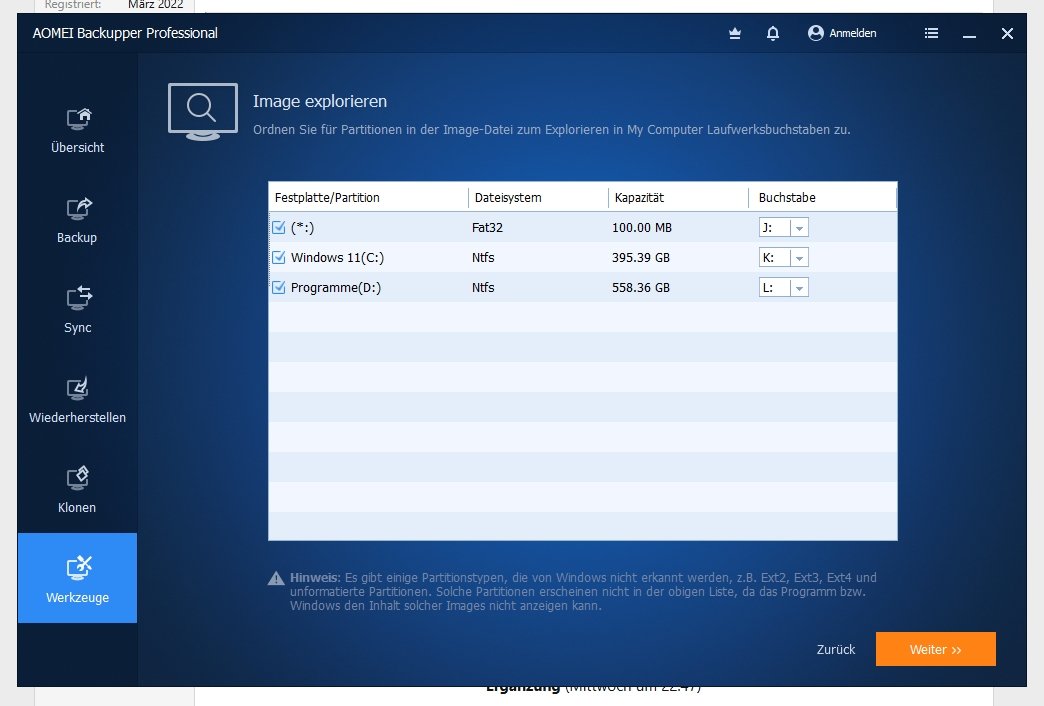Open the Übersicht sidebar section

point(77,131)
